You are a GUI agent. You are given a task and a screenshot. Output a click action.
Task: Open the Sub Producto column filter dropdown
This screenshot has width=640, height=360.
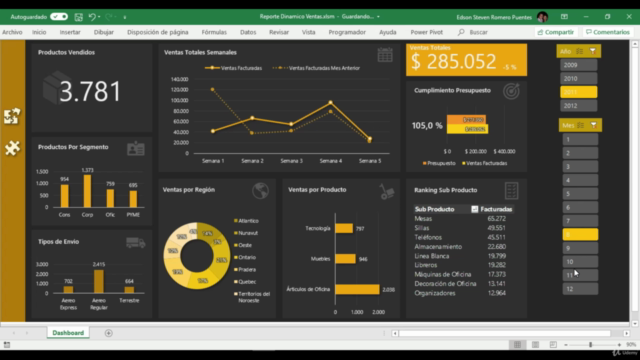tap(474, 209)
